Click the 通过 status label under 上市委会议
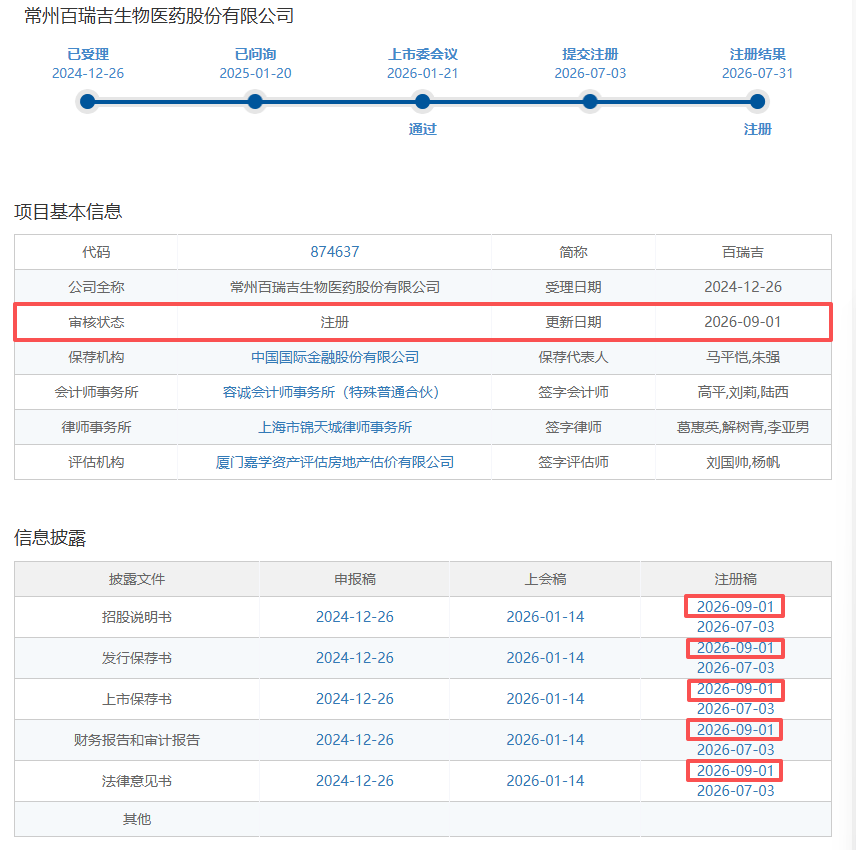The width and height of the screenshot is (856, 850). (x=423, y=129)
